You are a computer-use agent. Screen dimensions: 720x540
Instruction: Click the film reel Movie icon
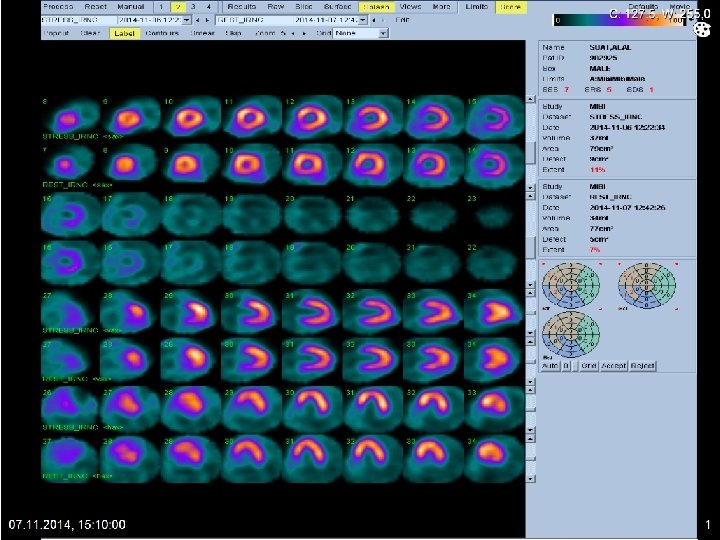pyautogui.click(x=701, y=29)
